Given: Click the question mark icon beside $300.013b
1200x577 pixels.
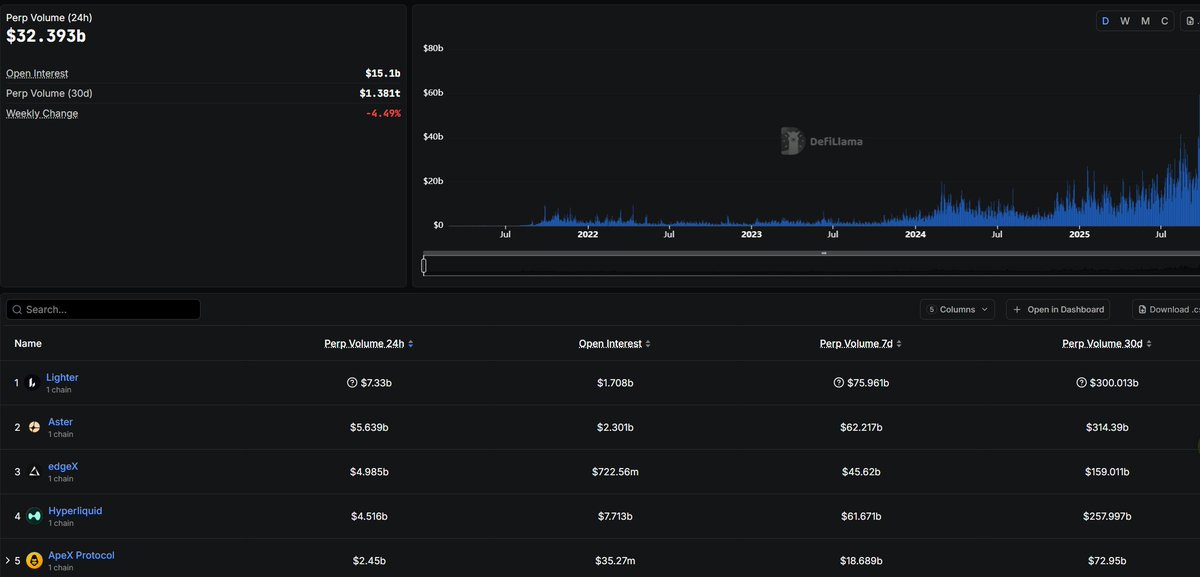Looking at the screenshot, I should click(x=1082, y=383).
